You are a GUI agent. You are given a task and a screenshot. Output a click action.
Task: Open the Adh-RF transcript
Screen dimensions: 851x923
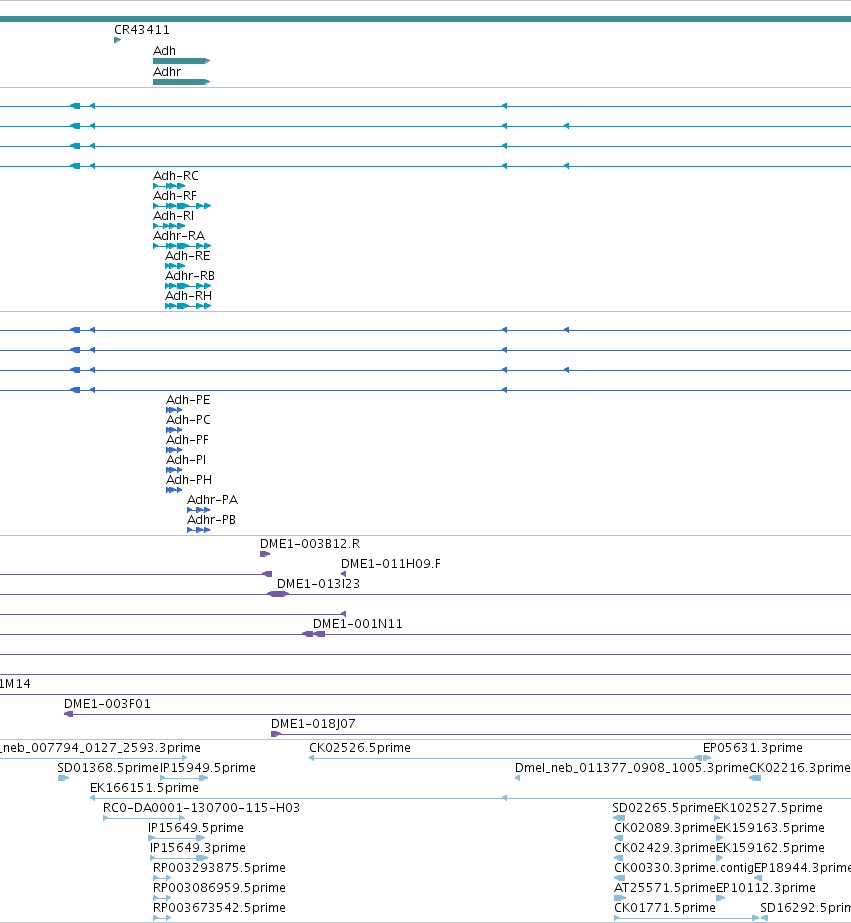point(182,206)
